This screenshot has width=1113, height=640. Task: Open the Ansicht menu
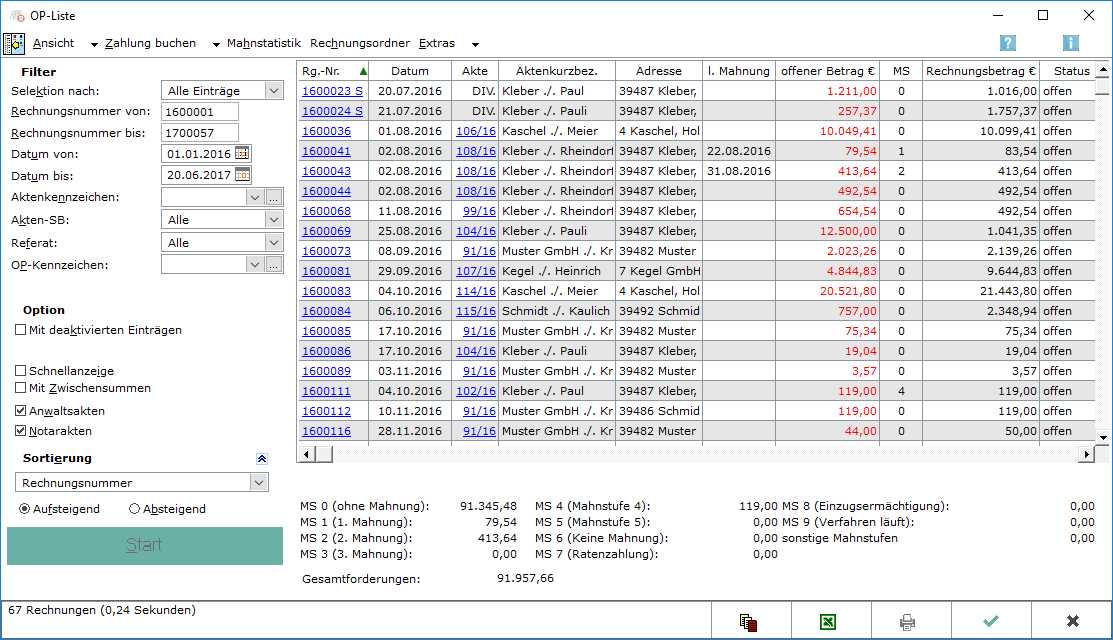pyautogui.click(x=53, y=43)
